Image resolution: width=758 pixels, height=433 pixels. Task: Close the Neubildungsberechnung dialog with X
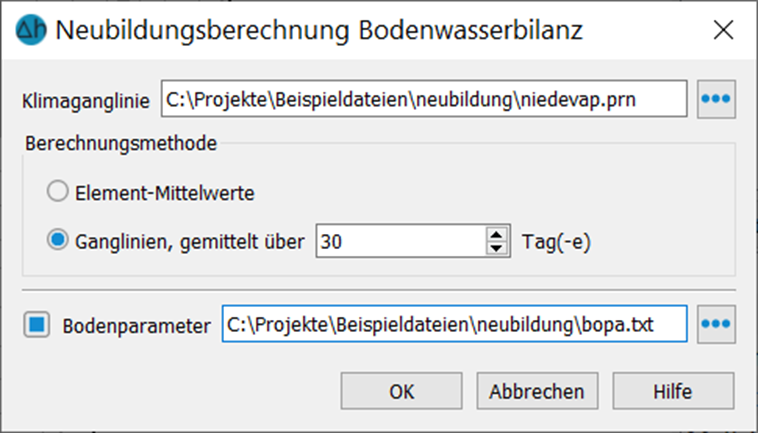723,30
